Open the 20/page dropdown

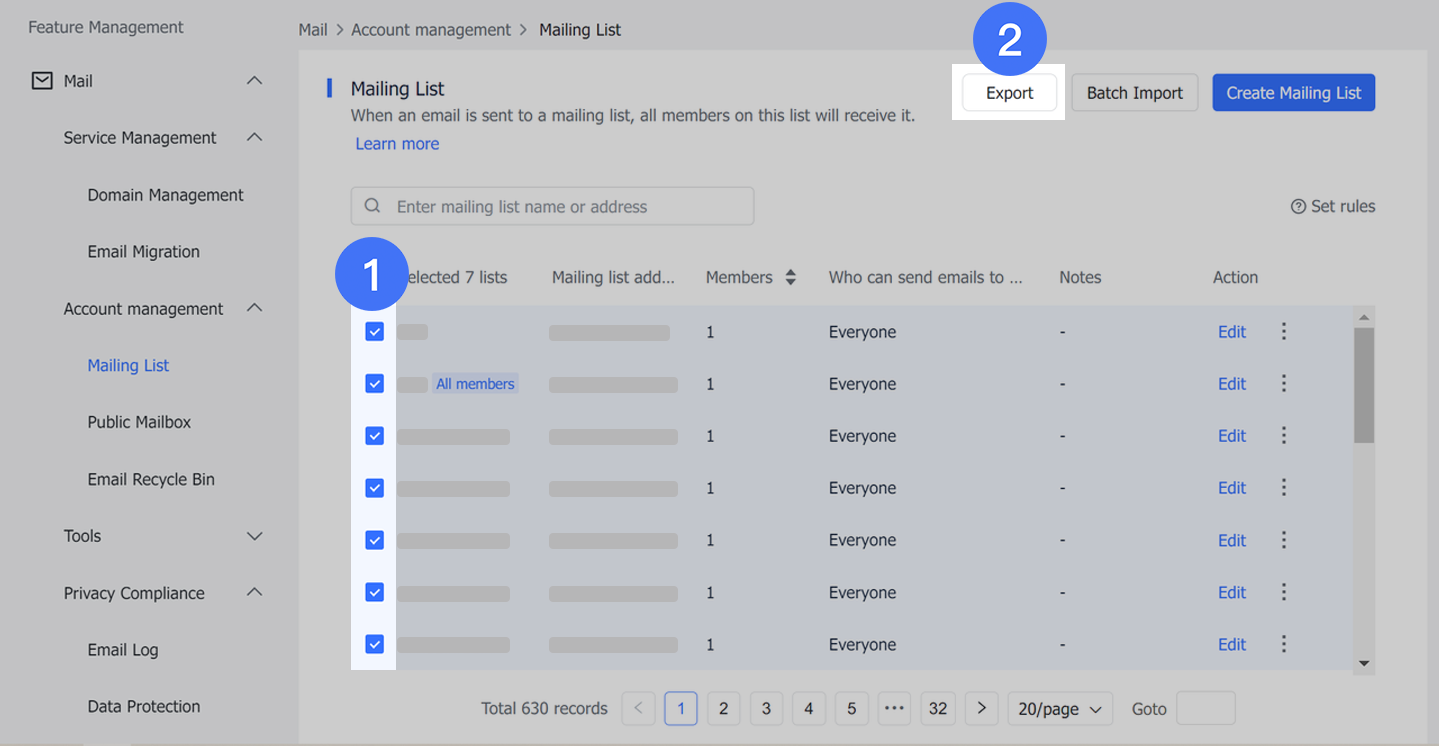pos(1060,708)
